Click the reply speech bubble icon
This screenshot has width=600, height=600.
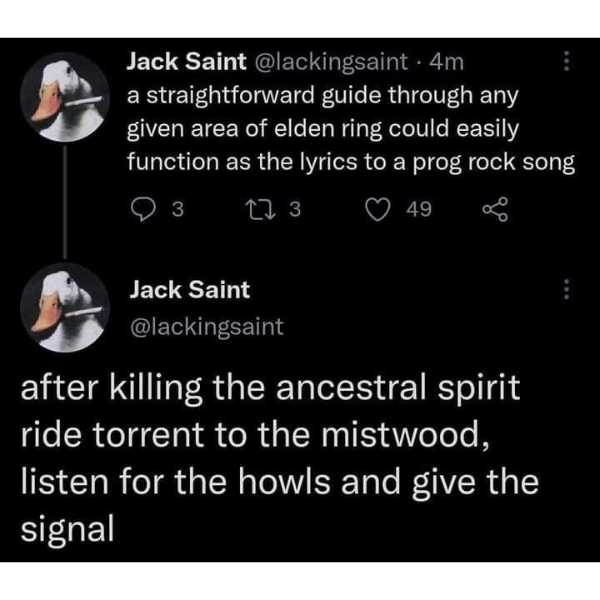[143, 209]
